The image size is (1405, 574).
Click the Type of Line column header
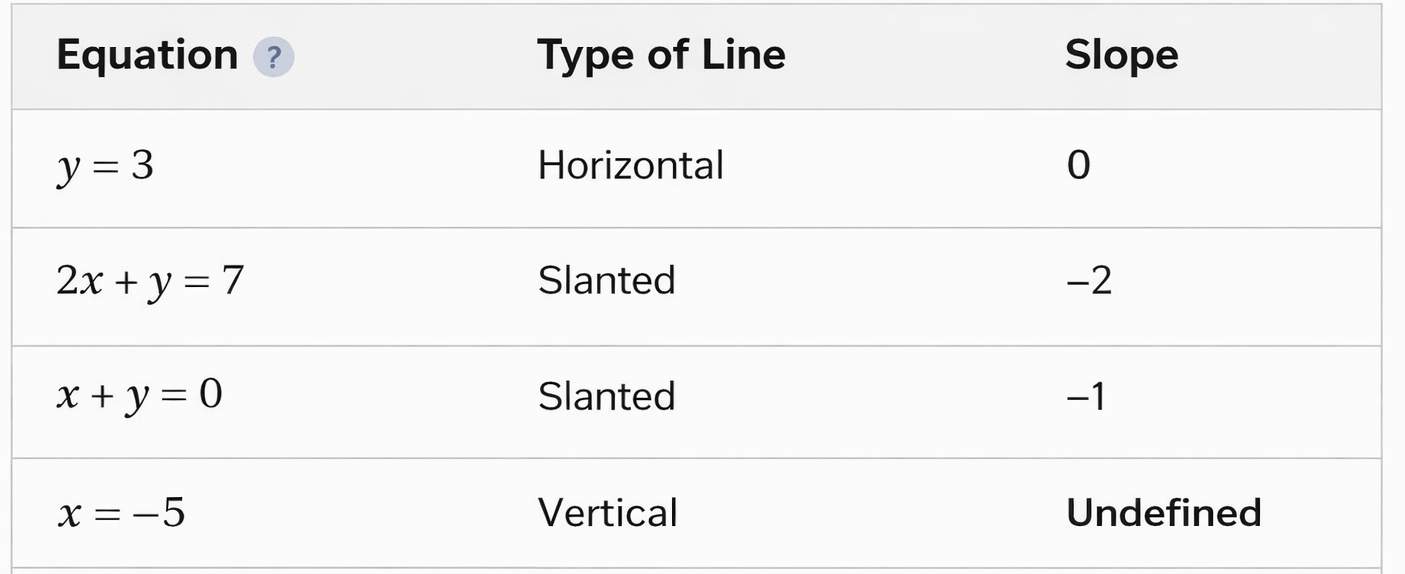coord(661,55)
